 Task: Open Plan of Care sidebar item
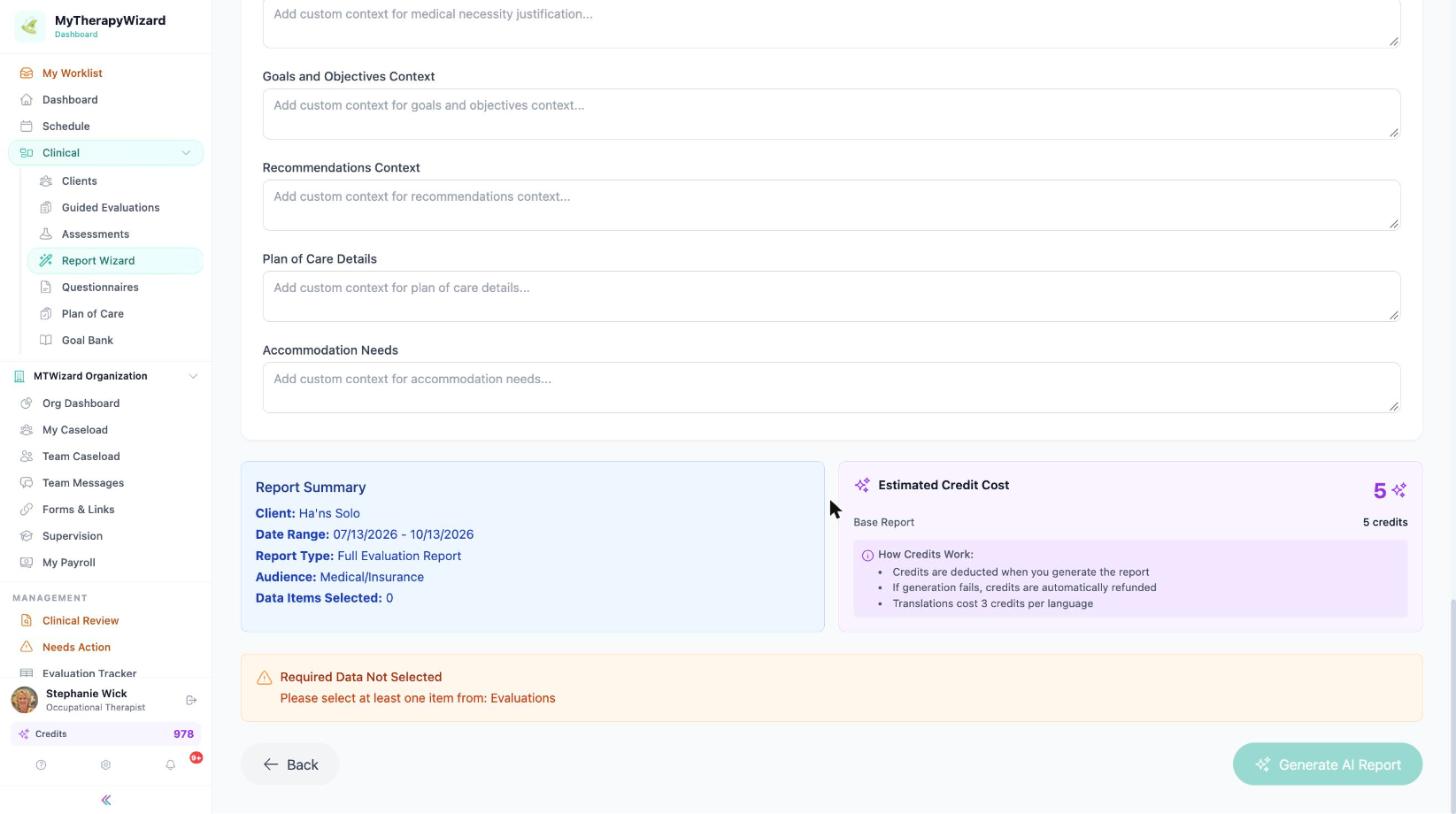[92, 314]
